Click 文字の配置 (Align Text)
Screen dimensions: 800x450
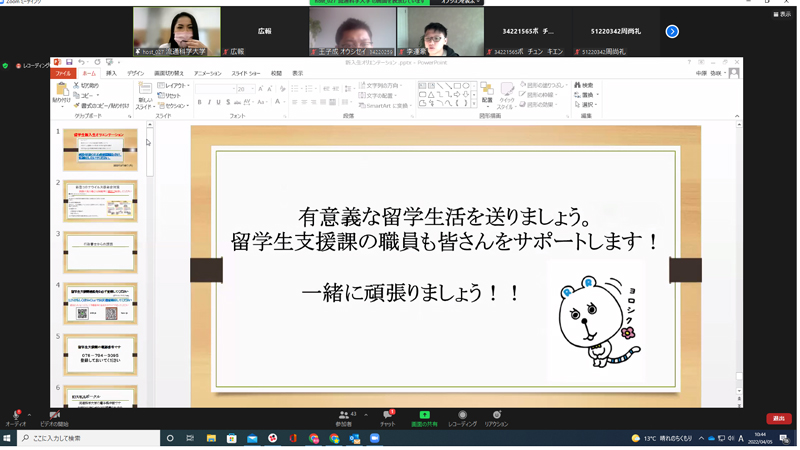click(378, 95)
